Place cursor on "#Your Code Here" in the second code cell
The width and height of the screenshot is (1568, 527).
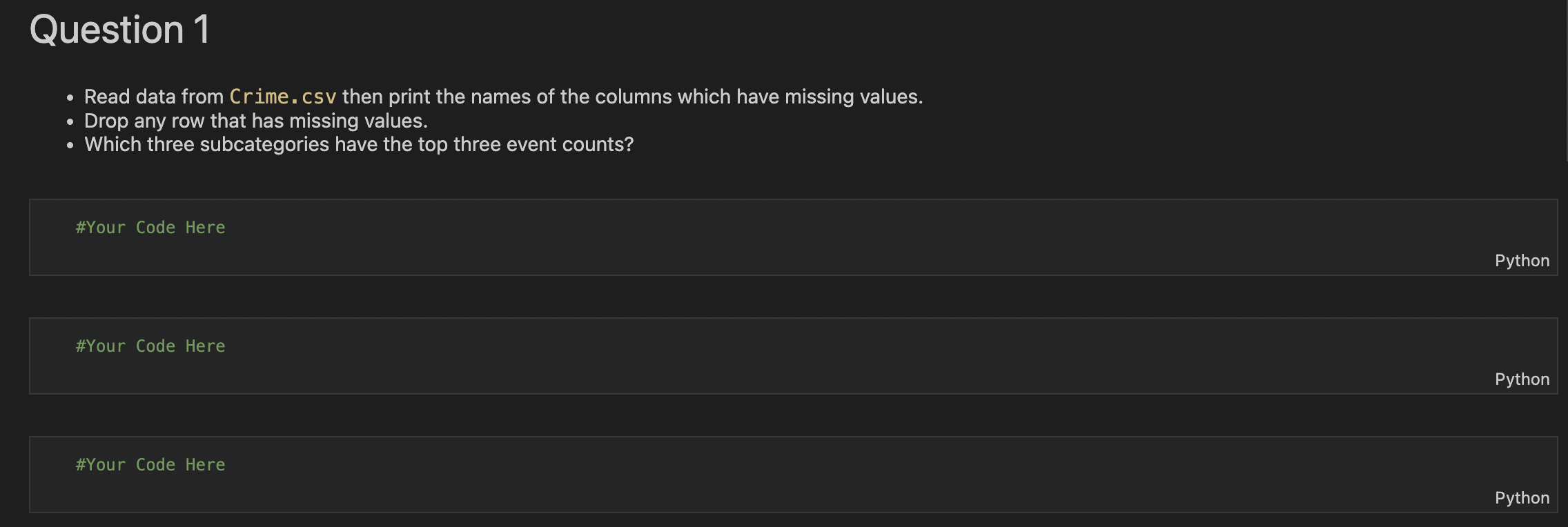[150, 346]
